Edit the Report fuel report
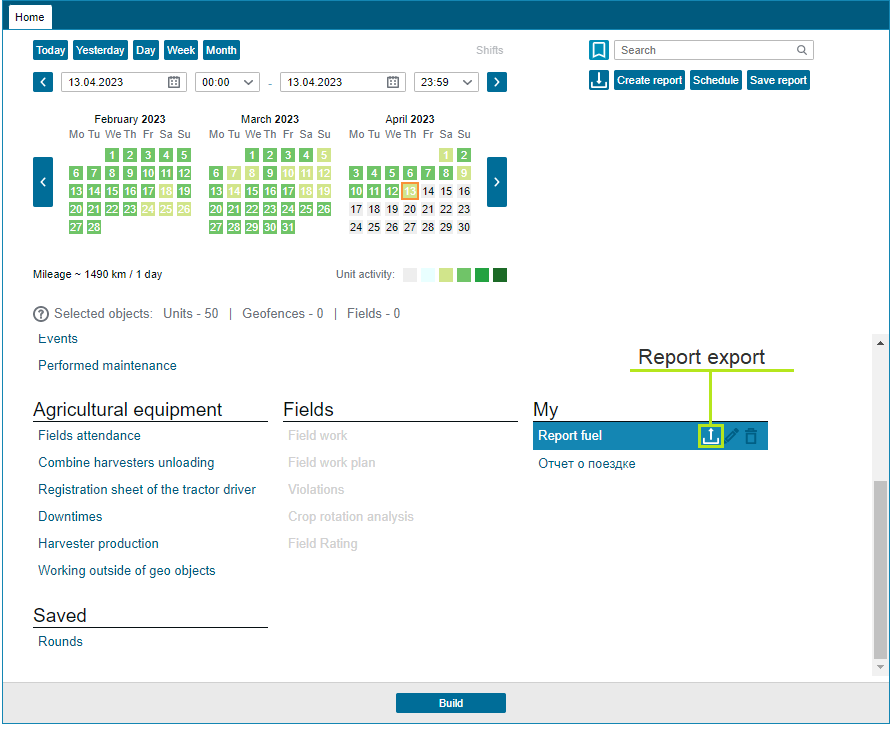Screen dimensions: 892x730 pos(732,436)
